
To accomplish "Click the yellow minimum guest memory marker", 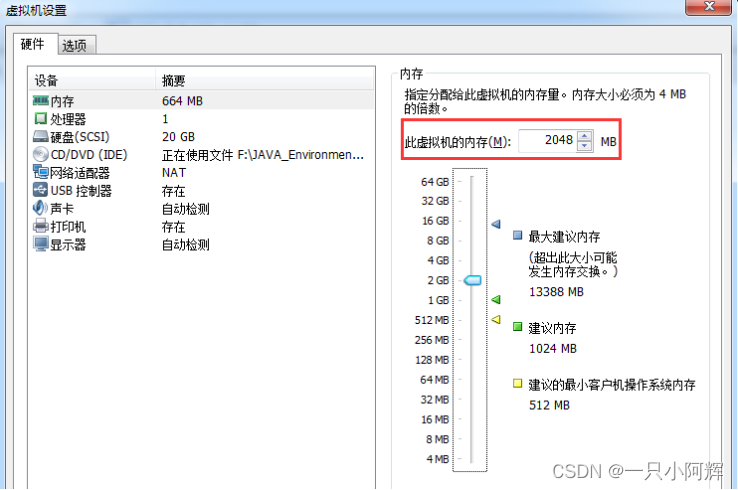I will pos(496,319).
